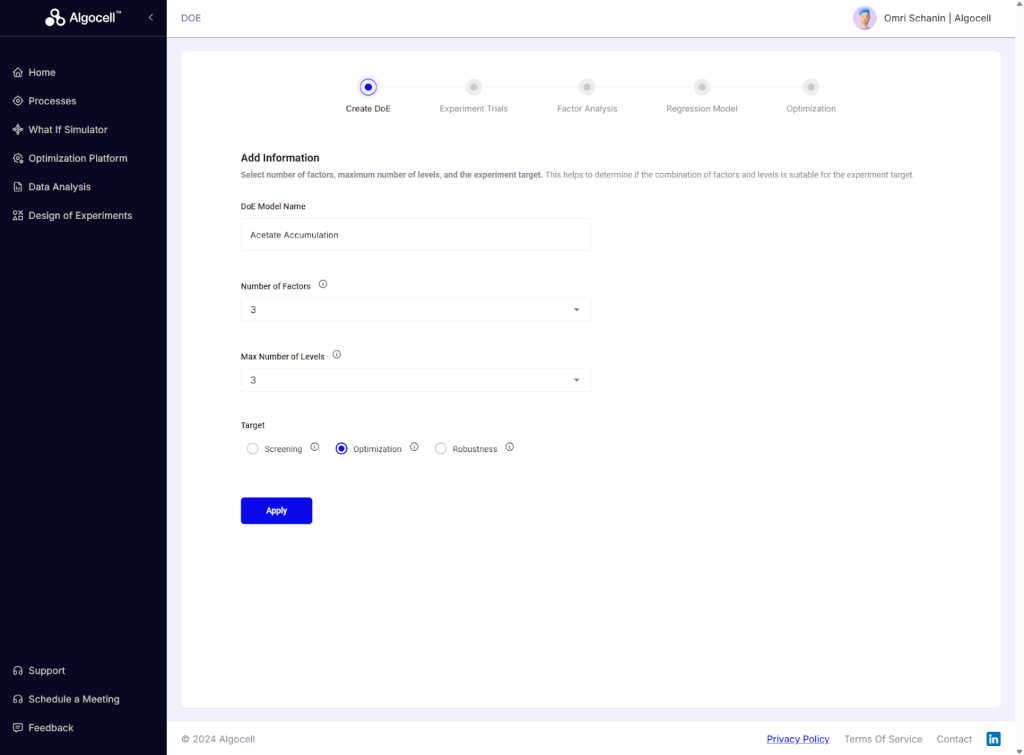Image resolution: width=1024 pixels, height=755 pixels.
Task: Click the DoE Model Name input field
Action: click(x=415, y=235)
